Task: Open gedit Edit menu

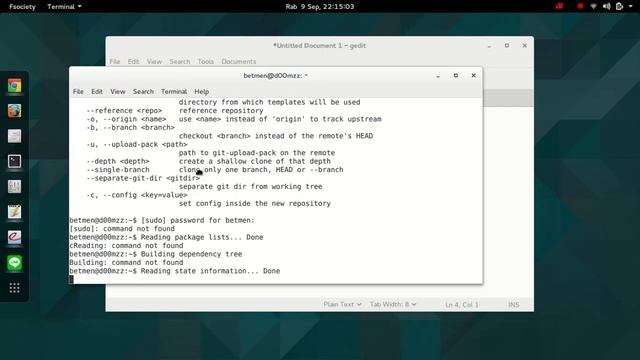Action: 133,62
